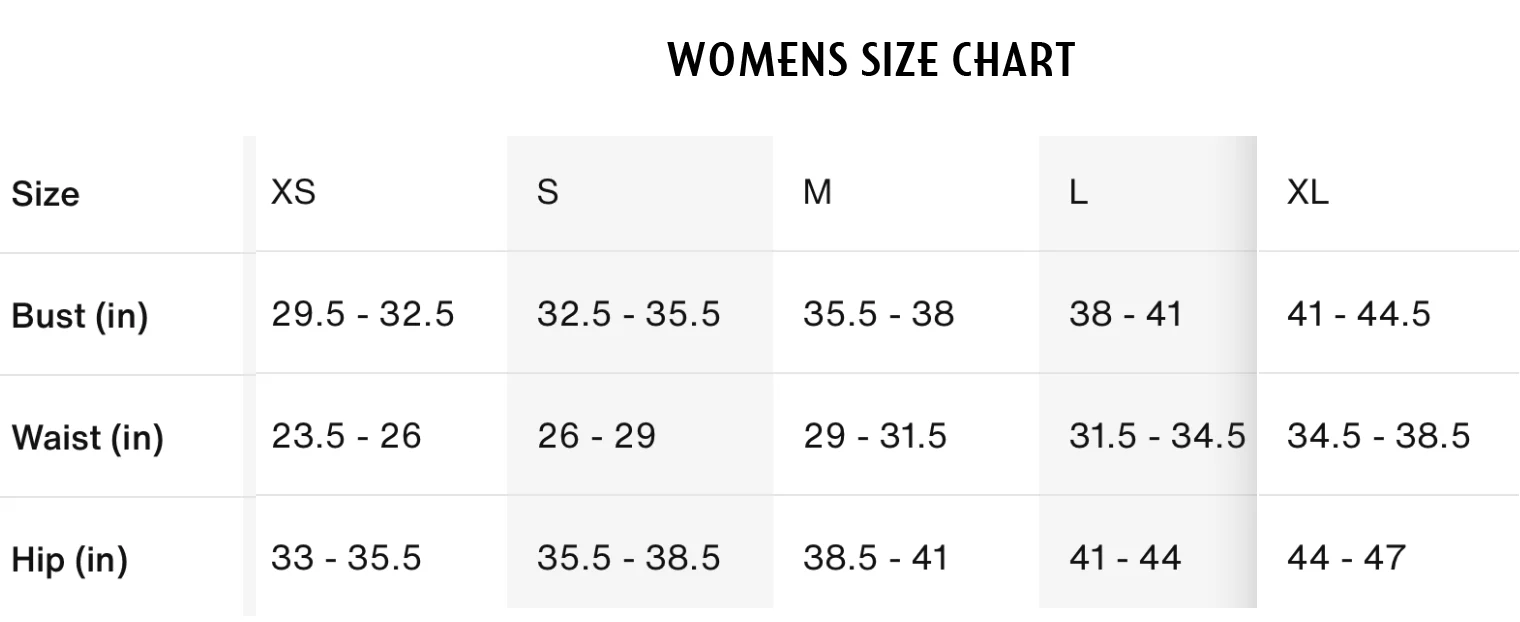1520x622 pixels.
Task: Select the M size column header
Action: click(x=817, y=192)
